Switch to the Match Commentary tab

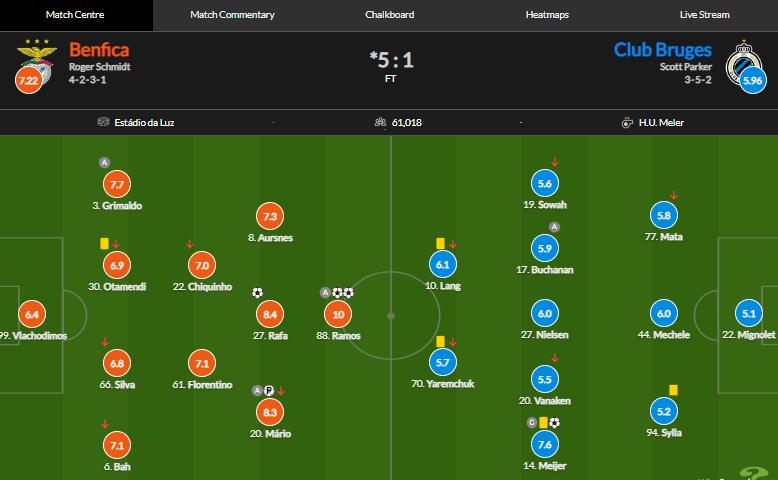[232, 15]
